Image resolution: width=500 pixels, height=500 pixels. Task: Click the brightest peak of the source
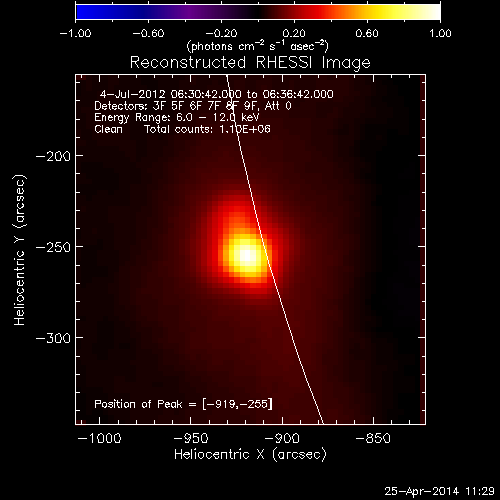(x=246, y=256)
